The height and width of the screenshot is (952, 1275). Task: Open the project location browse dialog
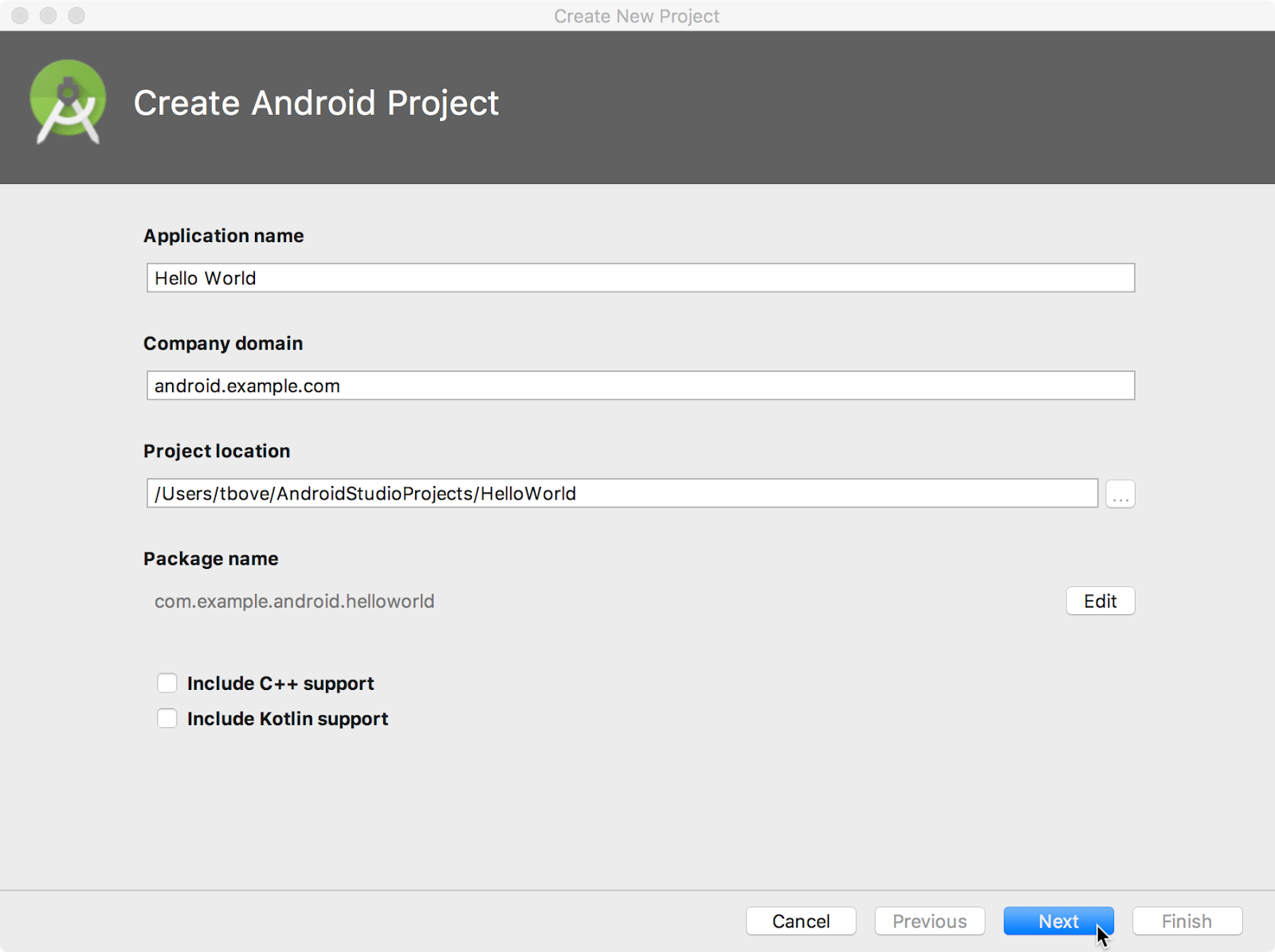(x=1120, y=493)
